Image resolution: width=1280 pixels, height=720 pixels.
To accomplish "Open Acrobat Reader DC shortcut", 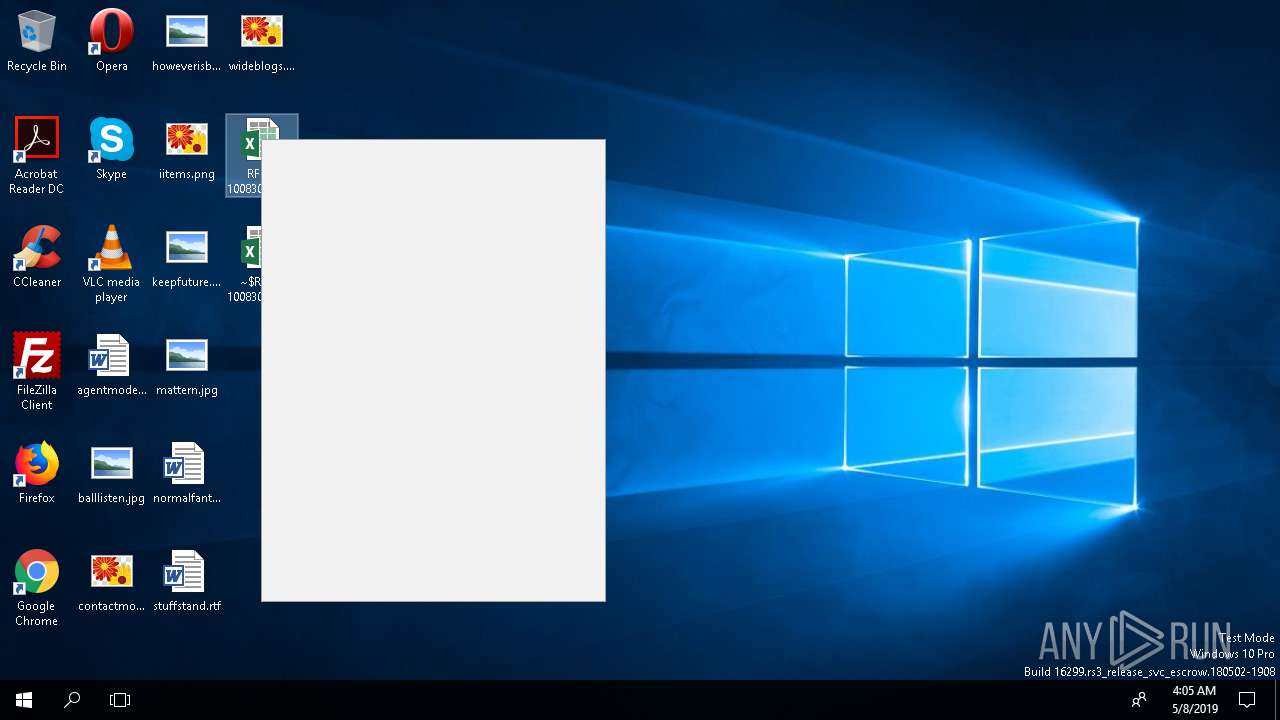I will tap(37, 155).
